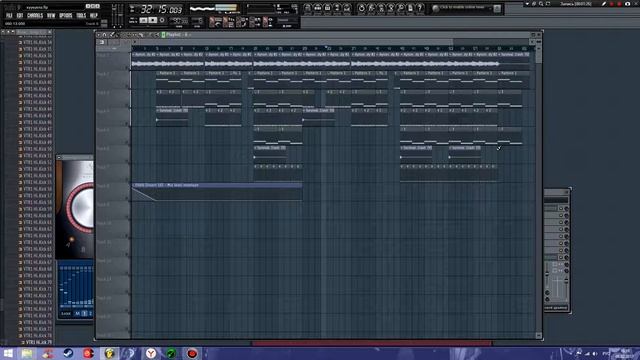The height and width of the screenshot is (360, 640).
Task: Toggle mute LED on Track 4
Action: pos(127,123)
